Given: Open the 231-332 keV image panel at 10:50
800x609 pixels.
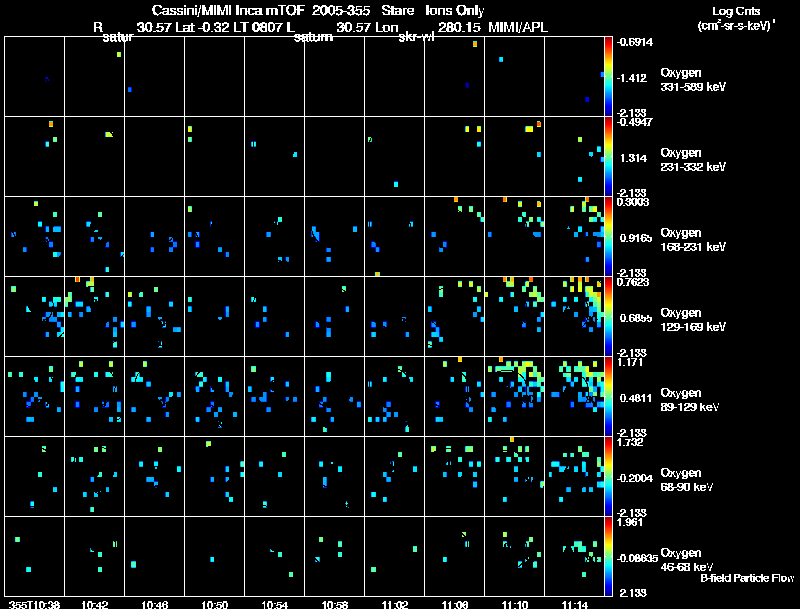Looking at the screenshot, I should (214, 156).
